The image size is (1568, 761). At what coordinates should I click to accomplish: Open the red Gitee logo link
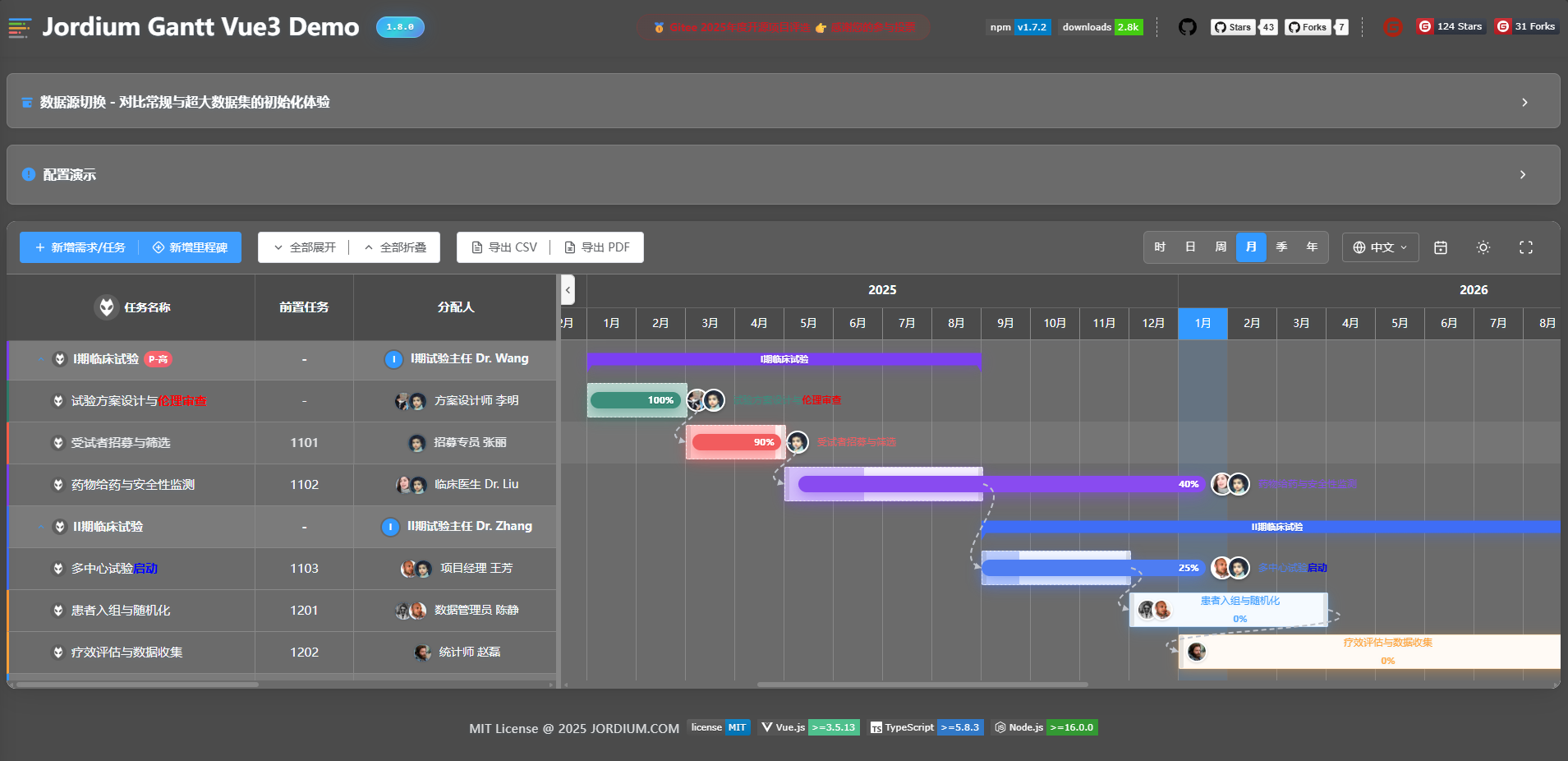(1393, 27)
